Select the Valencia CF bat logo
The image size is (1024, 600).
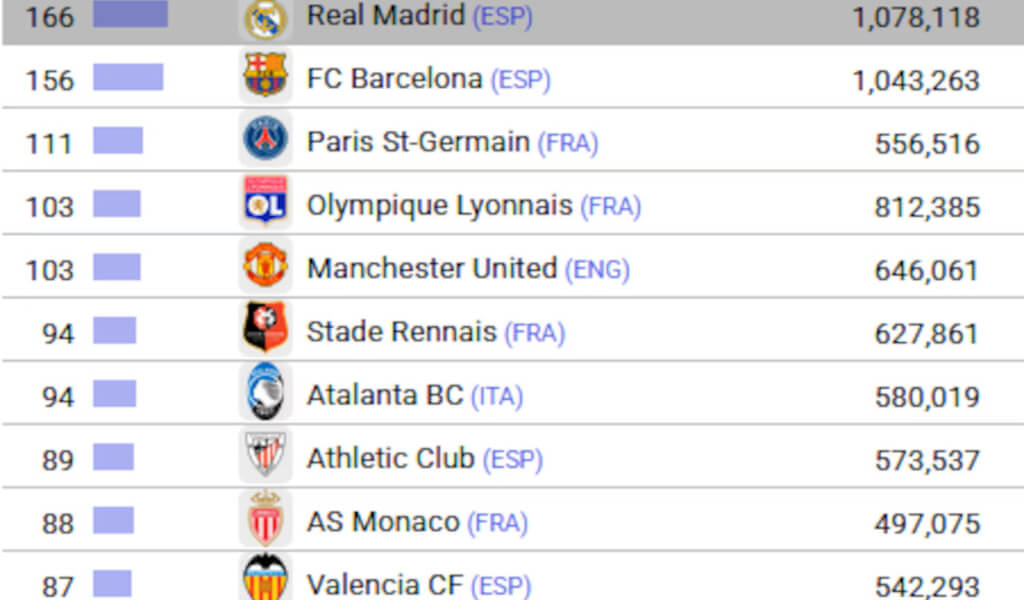coord(265,578)
